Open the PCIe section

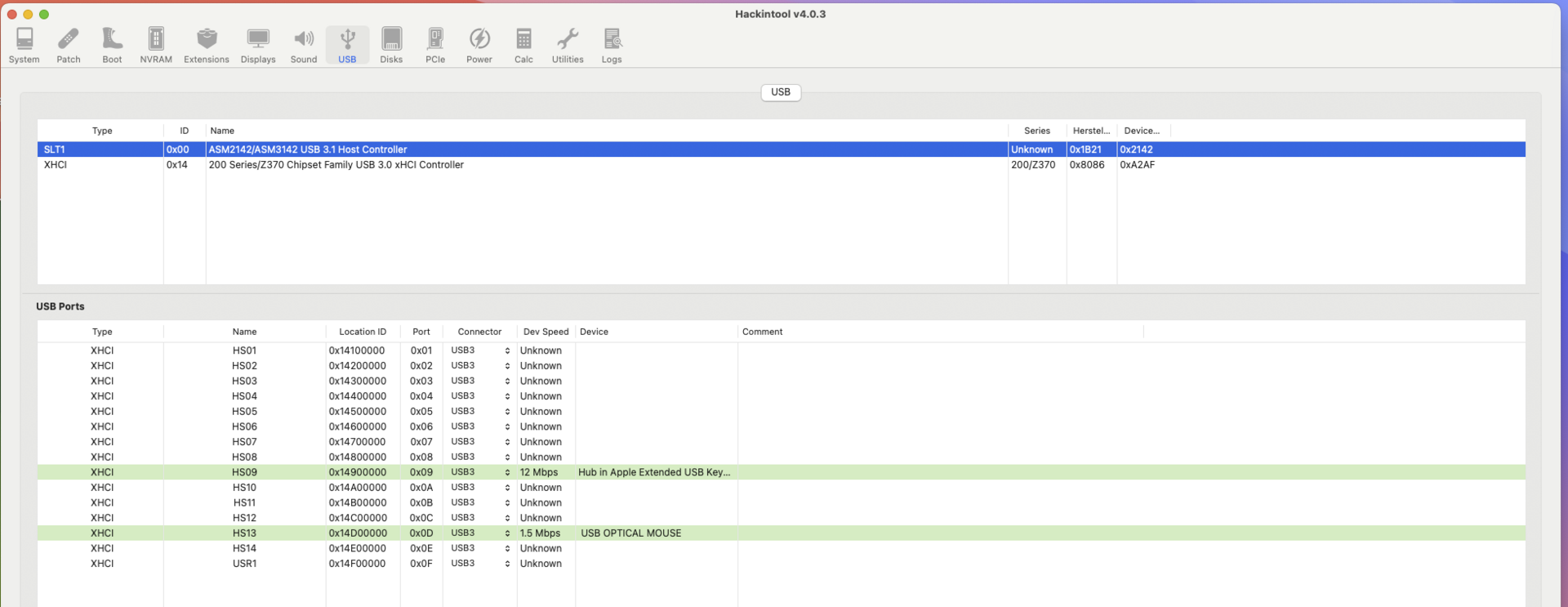(x=435, y=45)
